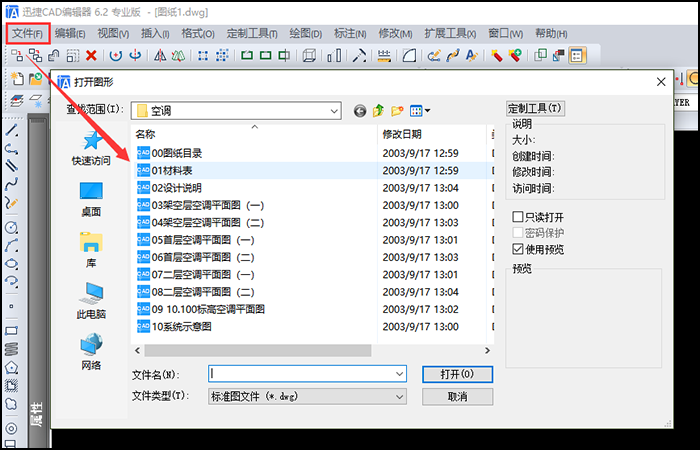Open Desktop (桌面) location in sidebar
Screen dimensions: 700x450
(91, 199)
